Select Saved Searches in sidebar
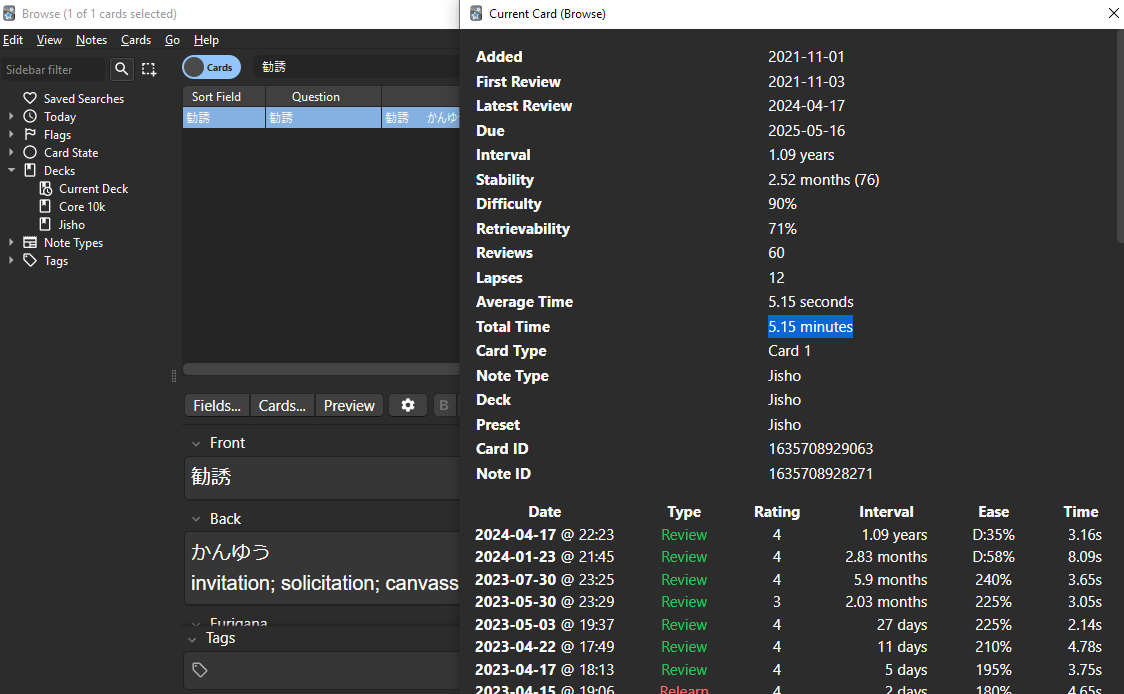Screen dimensions: 1124x694 [x=84, y=98]
